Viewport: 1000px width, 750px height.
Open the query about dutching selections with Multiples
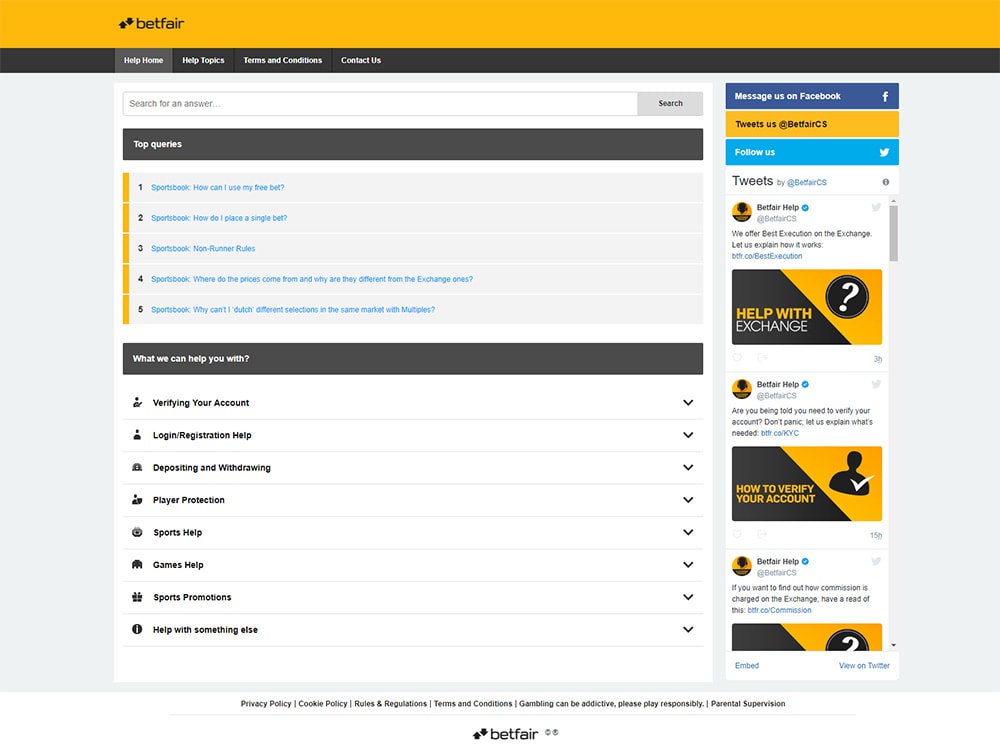pyautogui.click(x=293, y=310)
